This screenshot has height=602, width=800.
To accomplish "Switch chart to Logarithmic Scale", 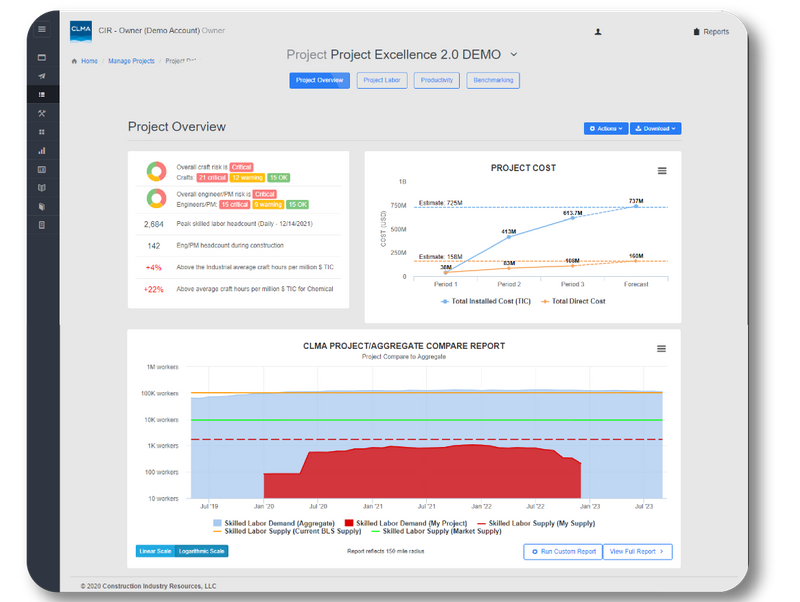I will 203,551.
